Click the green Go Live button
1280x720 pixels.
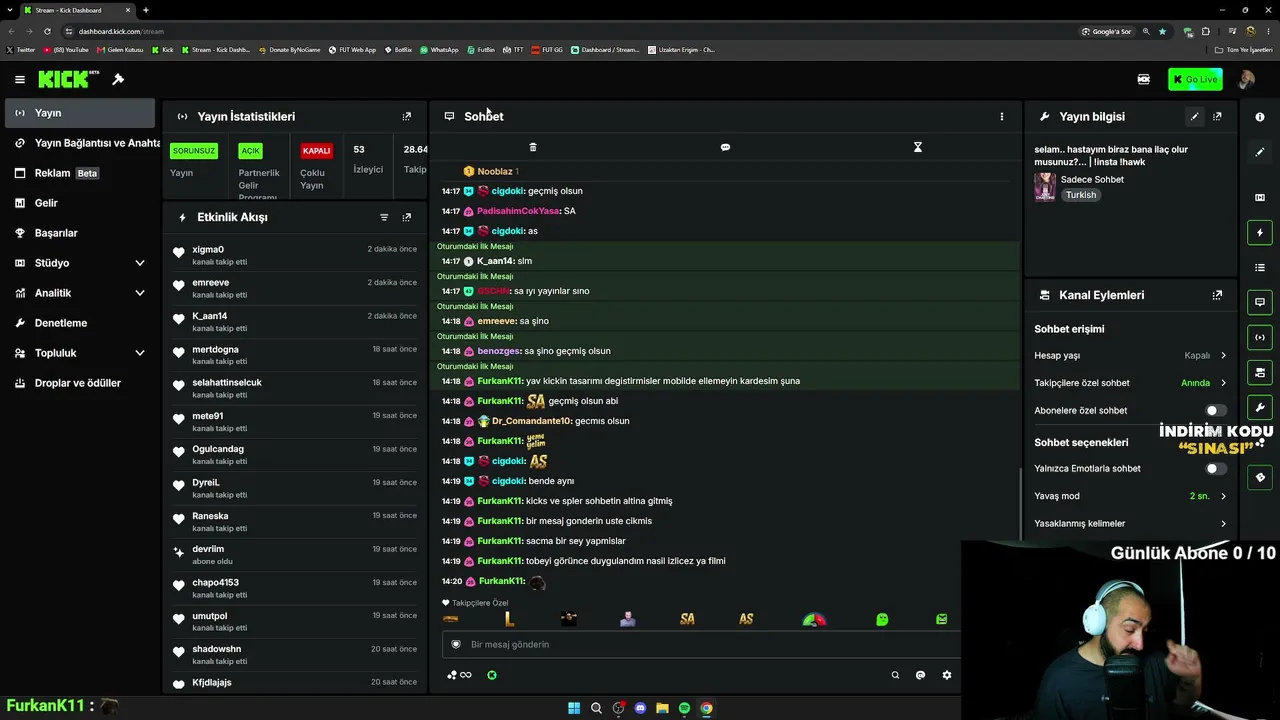coord(1195,79)
